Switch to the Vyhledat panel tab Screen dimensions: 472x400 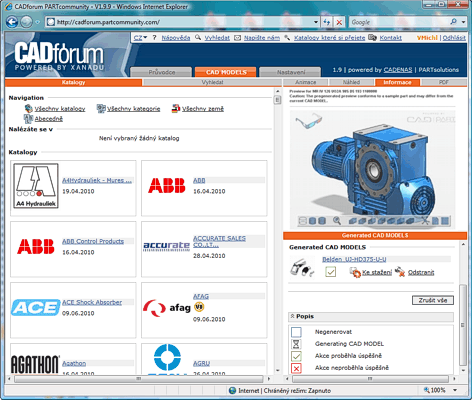coord(212,82)
